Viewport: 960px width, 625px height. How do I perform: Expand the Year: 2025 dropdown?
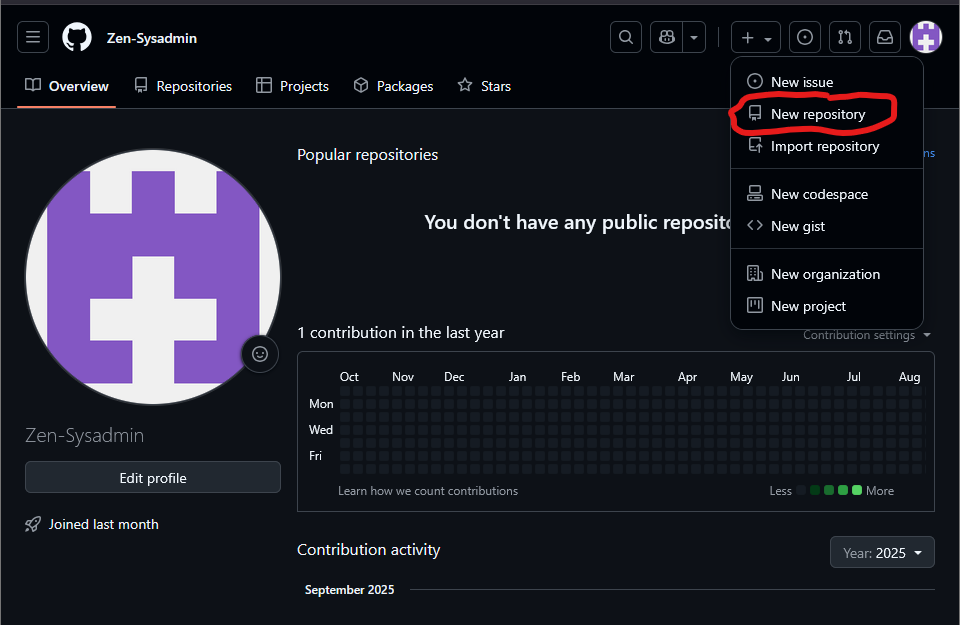882,552
